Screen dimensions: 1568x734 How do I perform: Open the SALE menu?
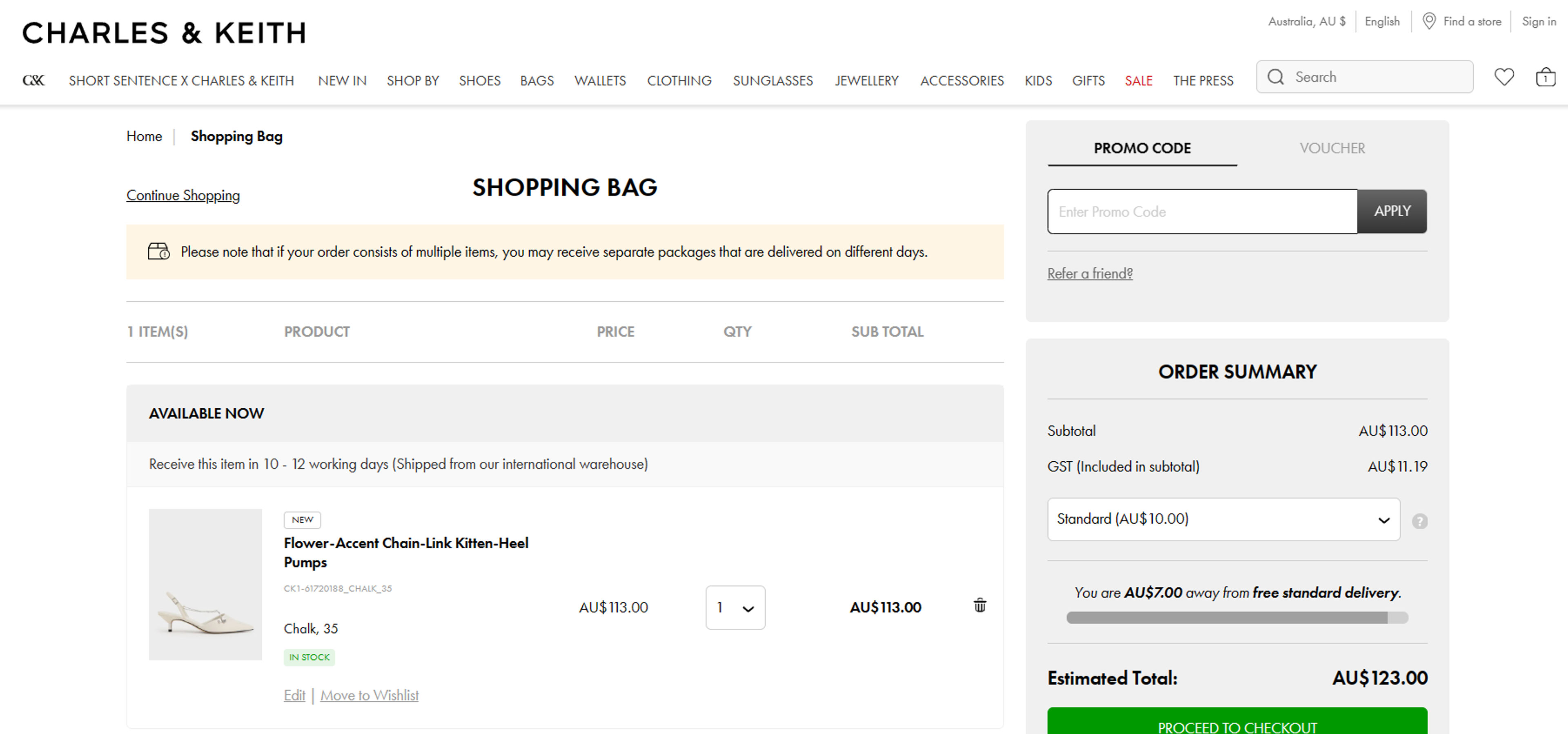pos(1138,80)
